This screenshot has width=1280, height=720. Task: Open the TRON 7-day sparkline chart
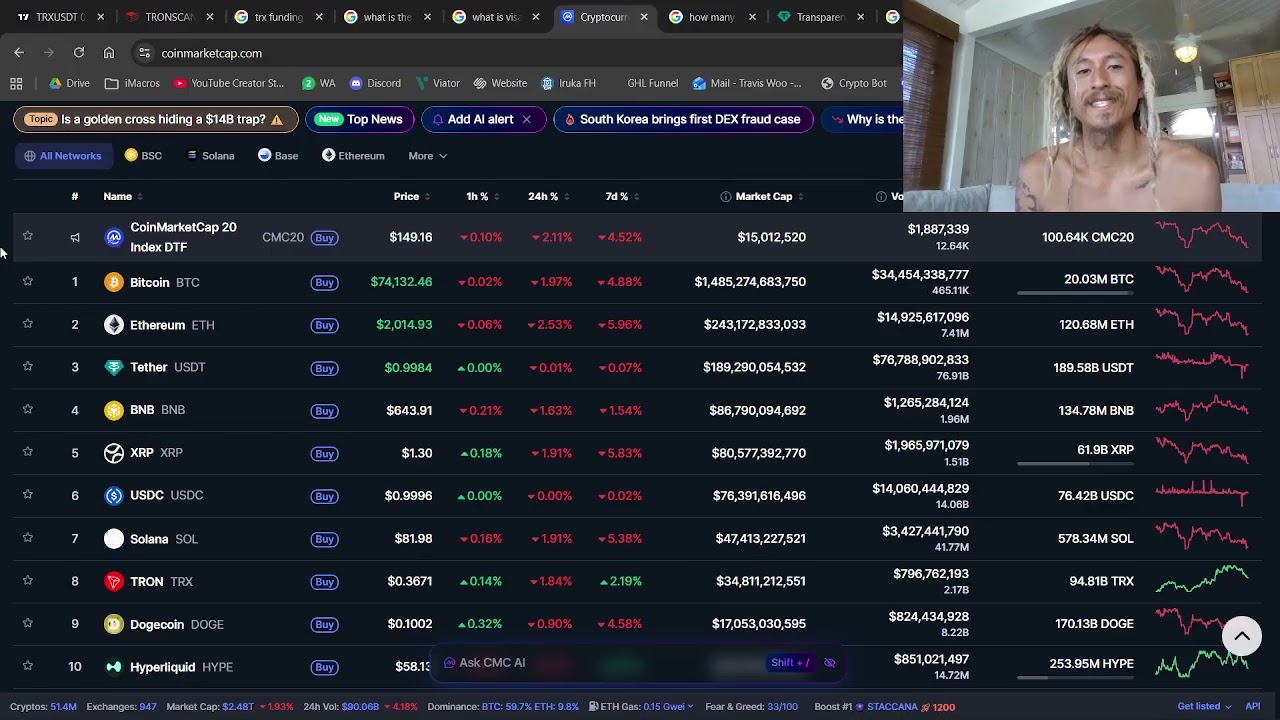click(1202, 581)
